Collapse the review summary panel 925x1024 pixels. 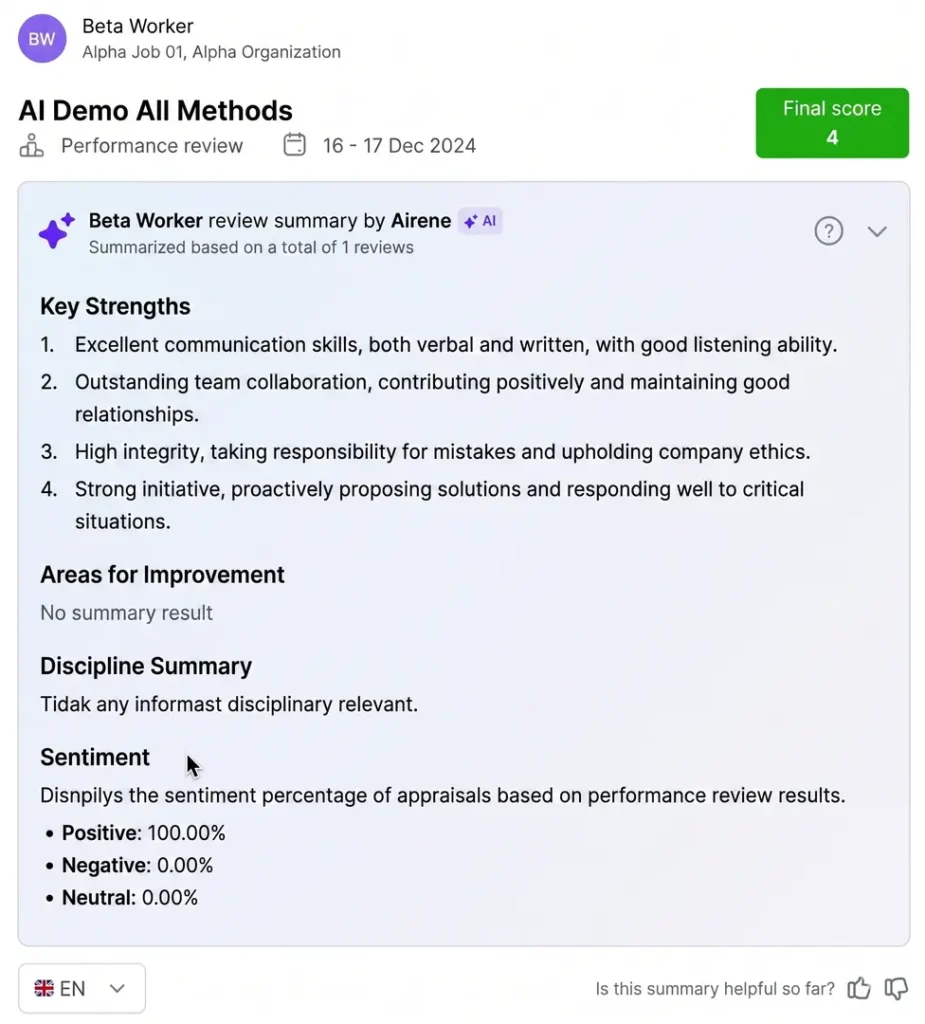877,231
